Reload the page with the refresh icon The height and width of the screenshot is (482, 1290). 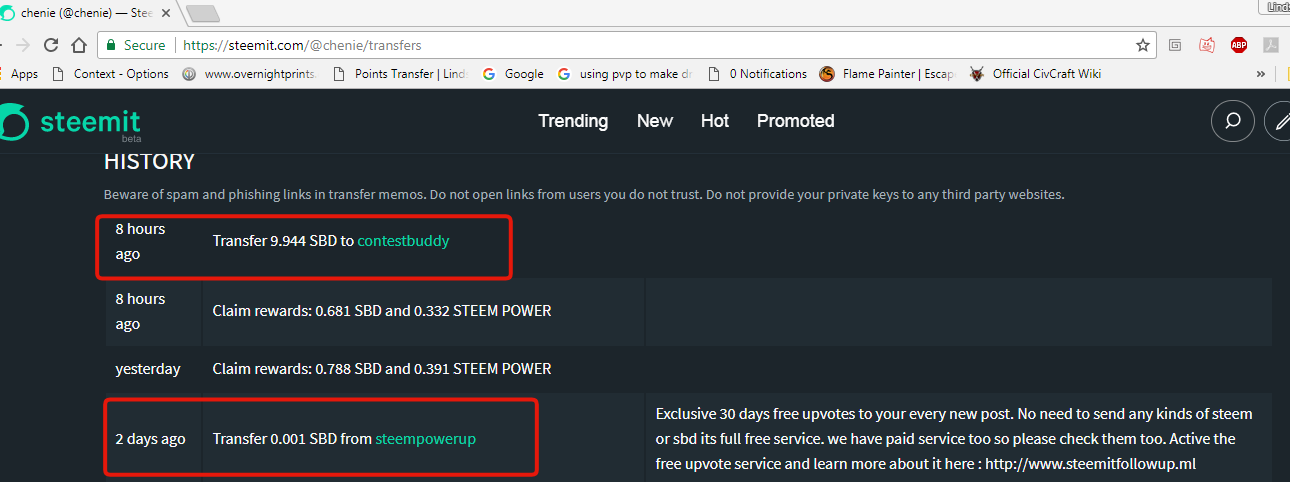tap(50, 45)
